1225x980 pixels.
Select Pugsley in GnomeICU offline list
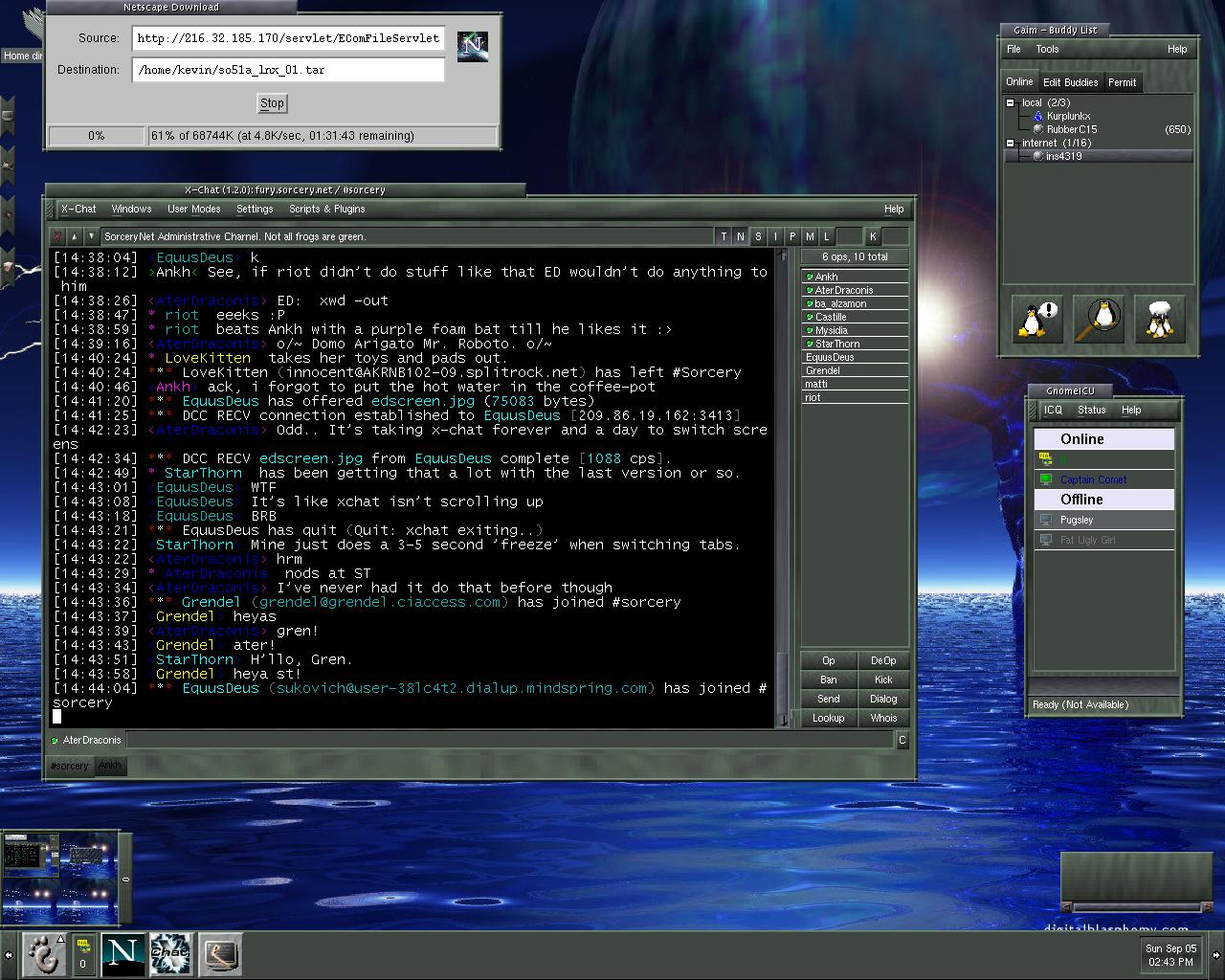coord(1103,520)
